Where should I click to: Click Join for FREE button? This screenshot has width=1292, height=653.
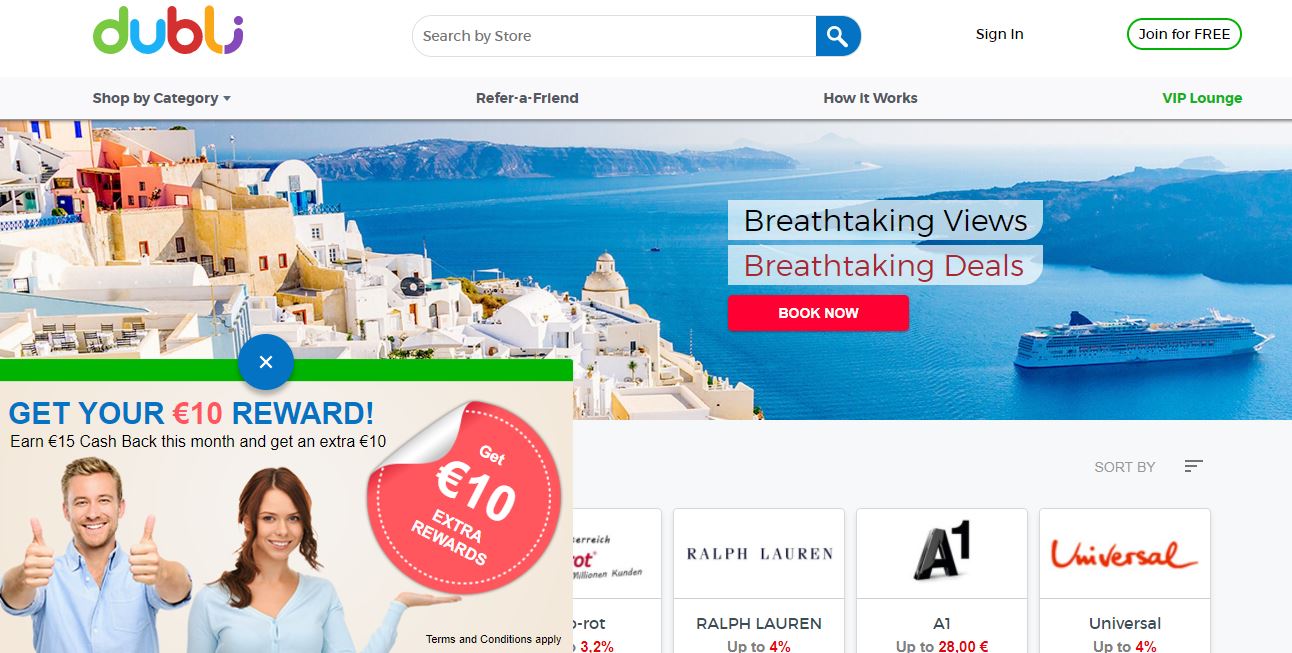[x=1184, y=34]
